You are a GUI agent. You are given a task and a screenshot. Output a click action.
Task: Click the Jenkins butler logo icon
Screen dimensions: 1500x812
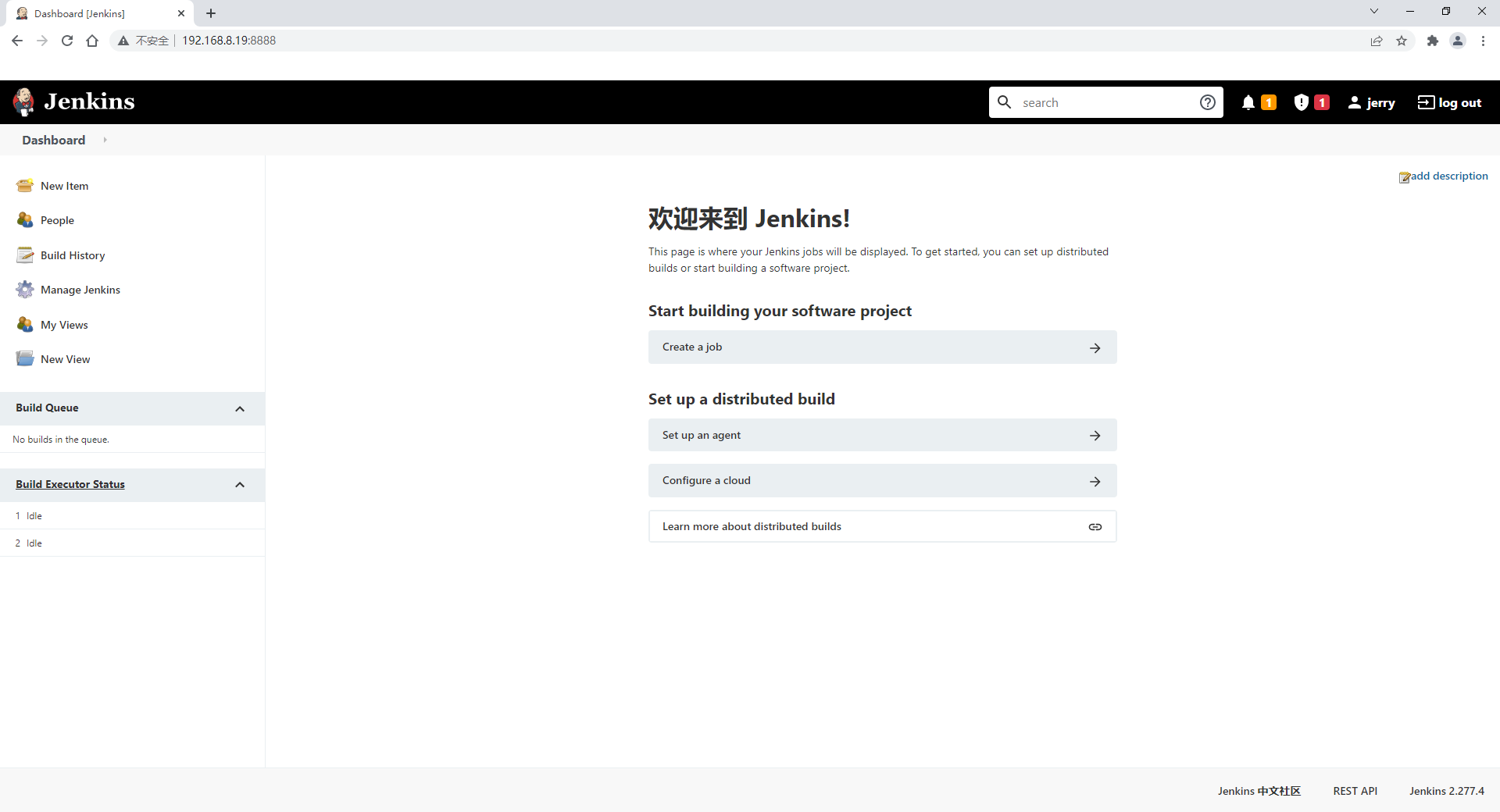(24, 101)
